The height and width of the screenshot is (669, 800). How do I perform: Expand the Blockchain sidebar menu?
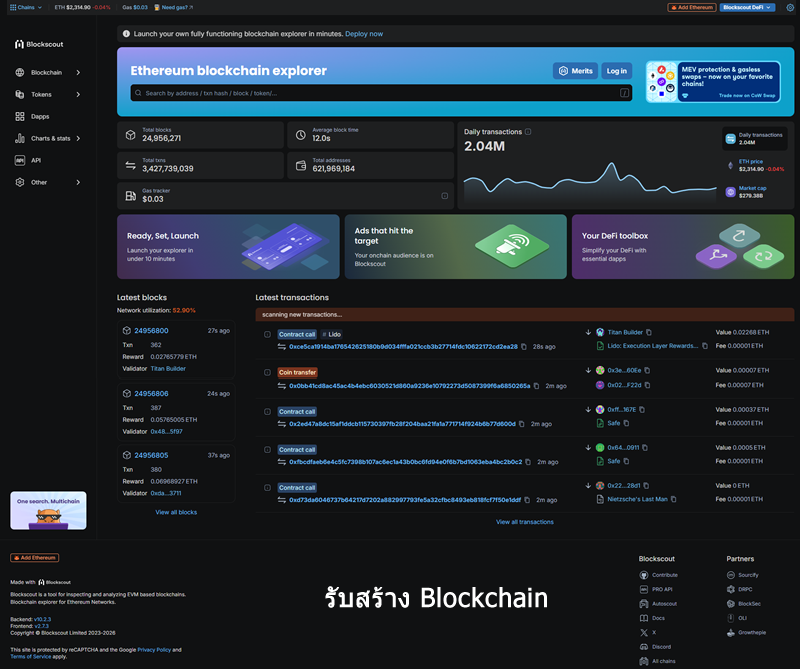(48, 72)
